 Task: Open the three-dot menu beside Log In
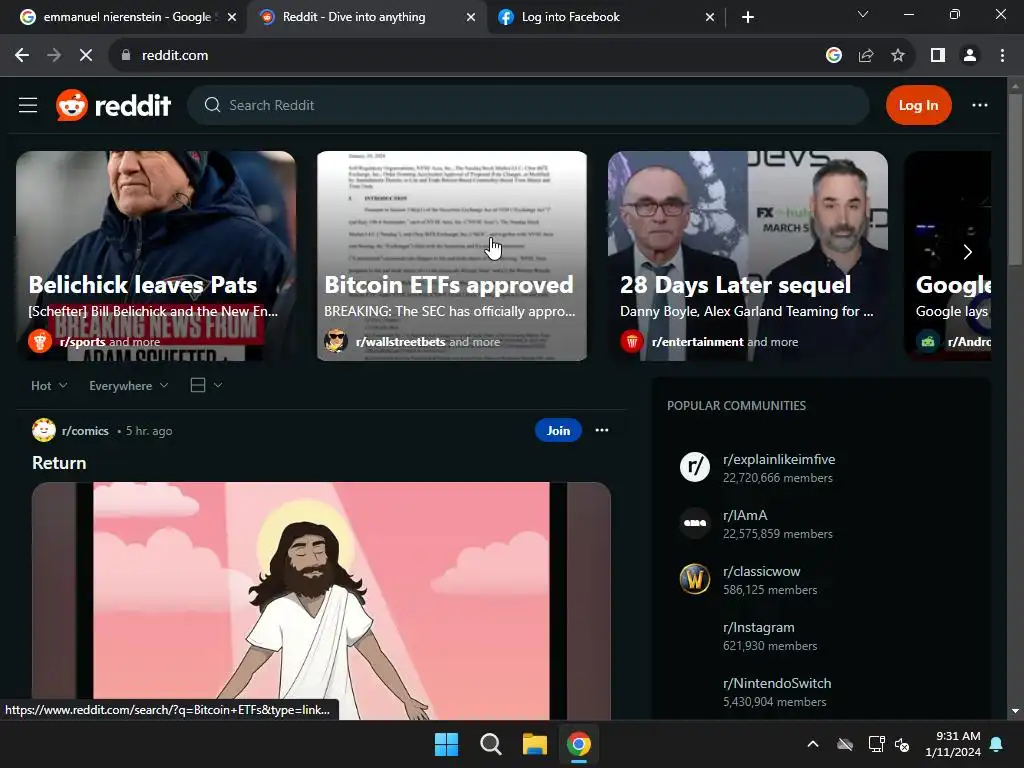(980, 105)
